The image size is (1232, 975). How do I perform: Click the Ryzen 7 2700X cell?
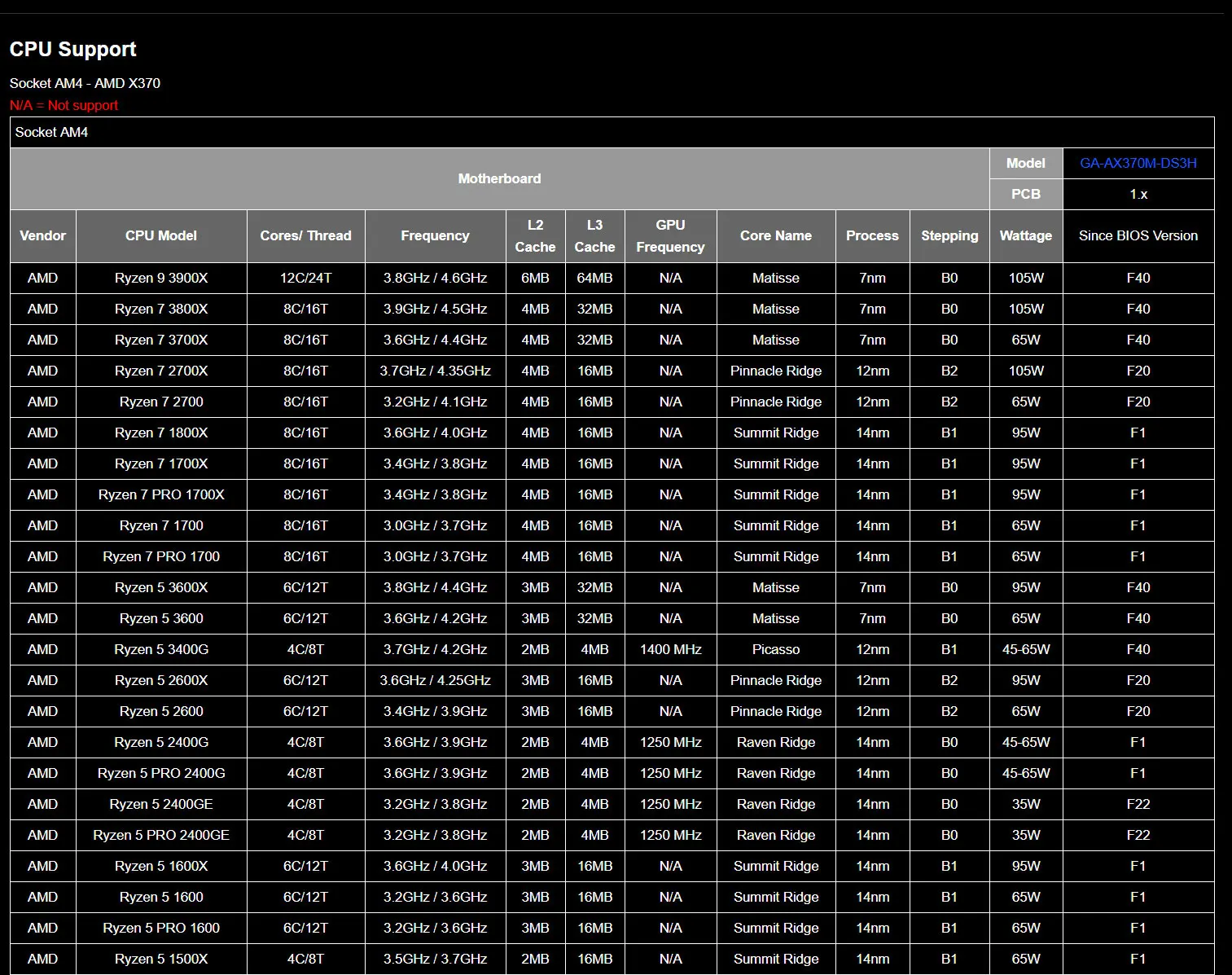161,371
